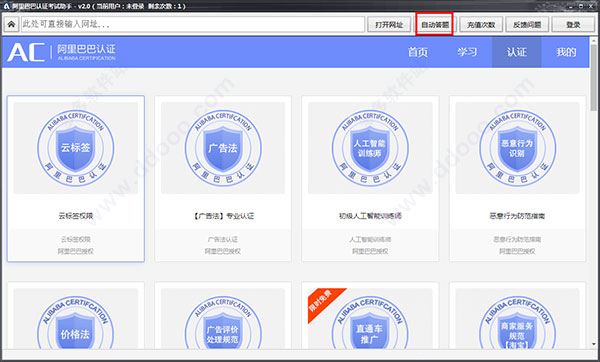Open the 广告评价处理规范 badge

[223, 322]
